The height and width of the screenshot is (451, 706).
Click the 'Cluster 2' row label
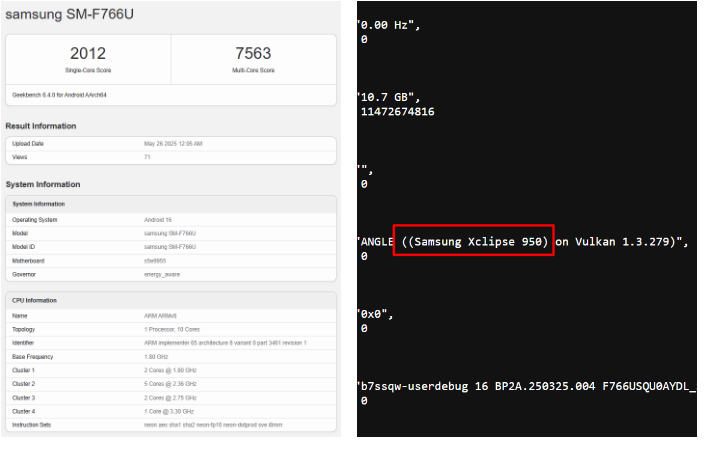pos(23,384)
